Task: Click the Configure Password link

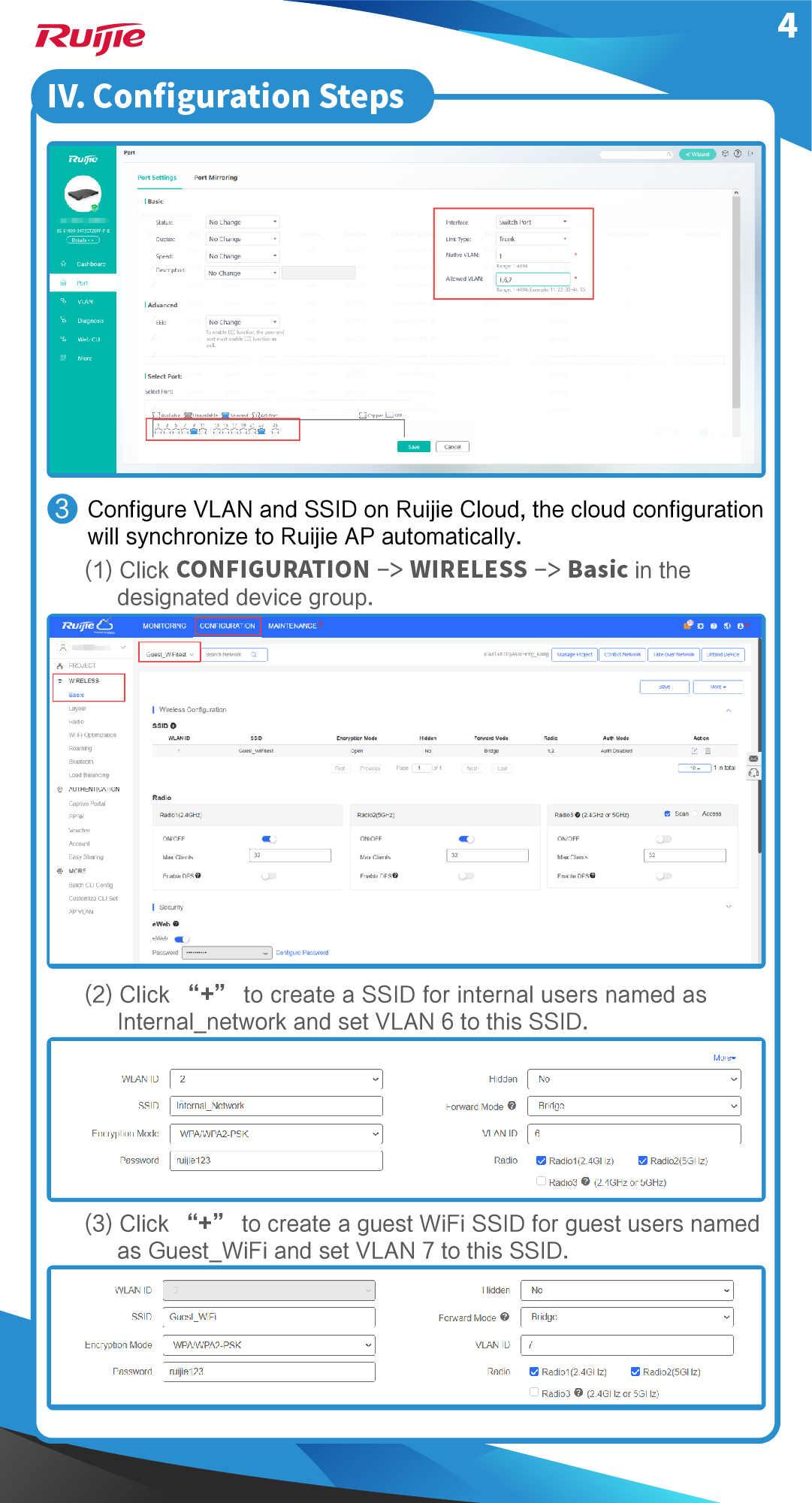Action: [x=302, y=953]
